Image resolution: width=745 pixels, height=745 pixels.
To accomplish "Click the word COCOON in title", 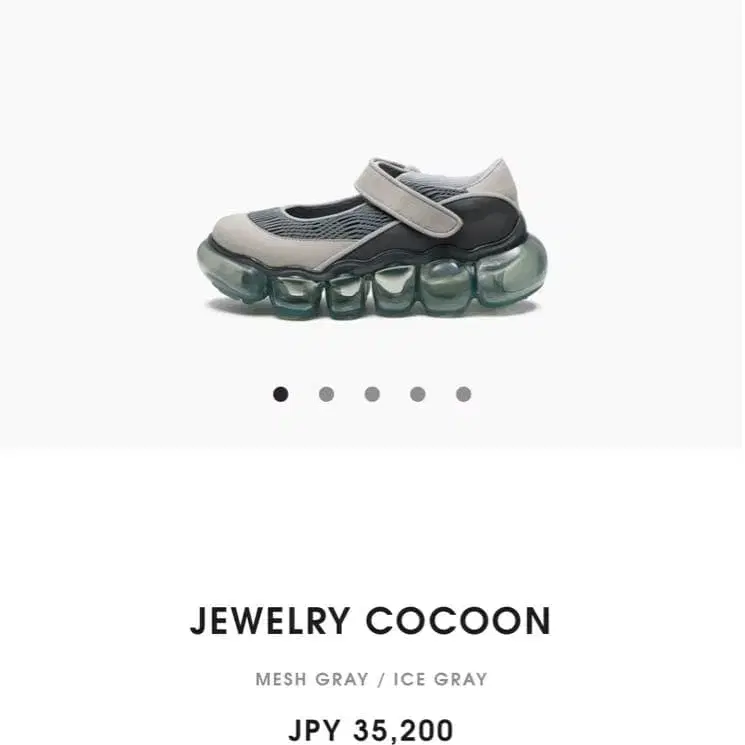I will [x=458, y=621].
